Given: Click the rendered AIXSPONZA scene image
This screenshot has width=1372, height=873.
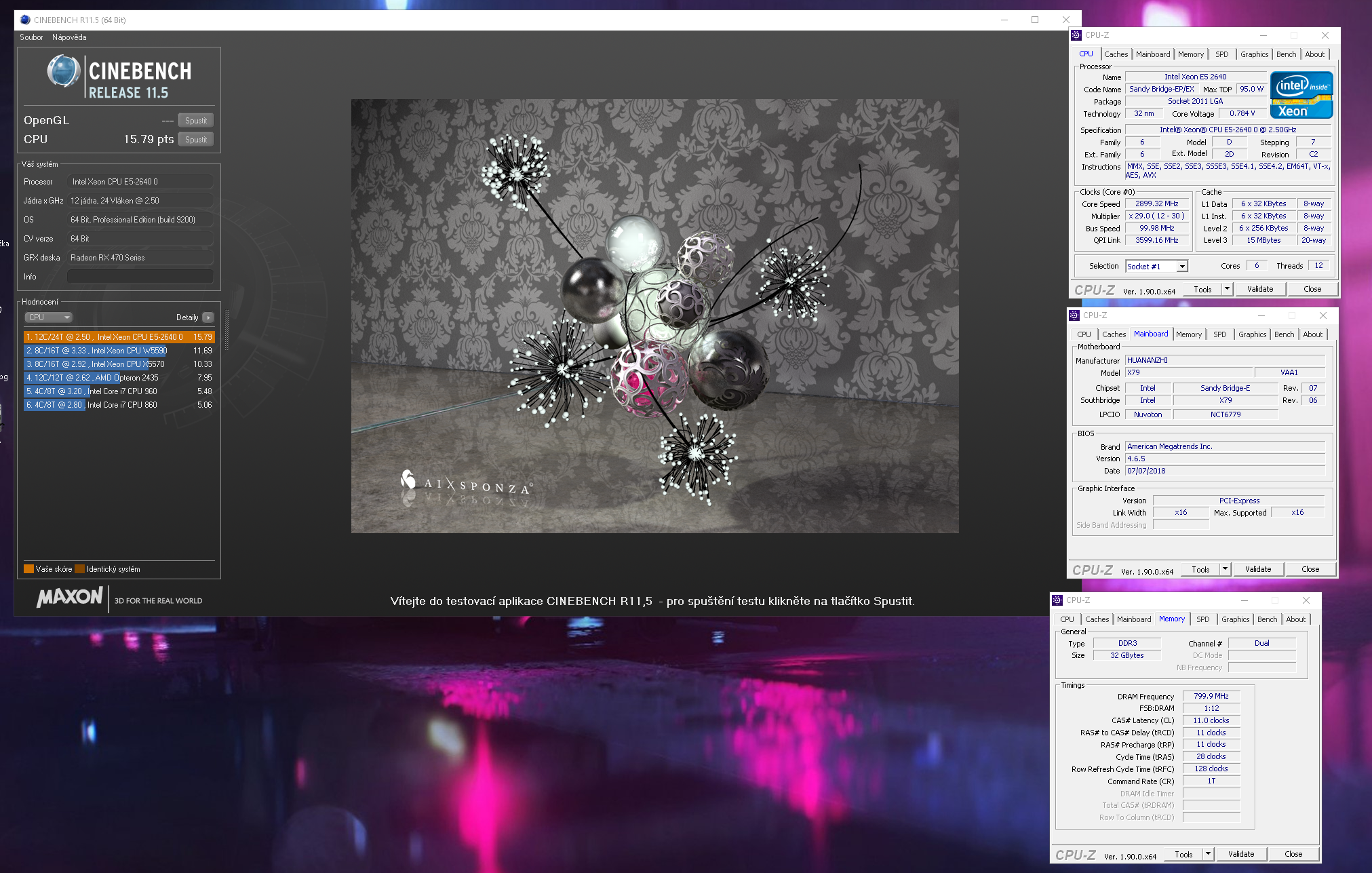Looking at the screenshot, I should click(654, 316).
